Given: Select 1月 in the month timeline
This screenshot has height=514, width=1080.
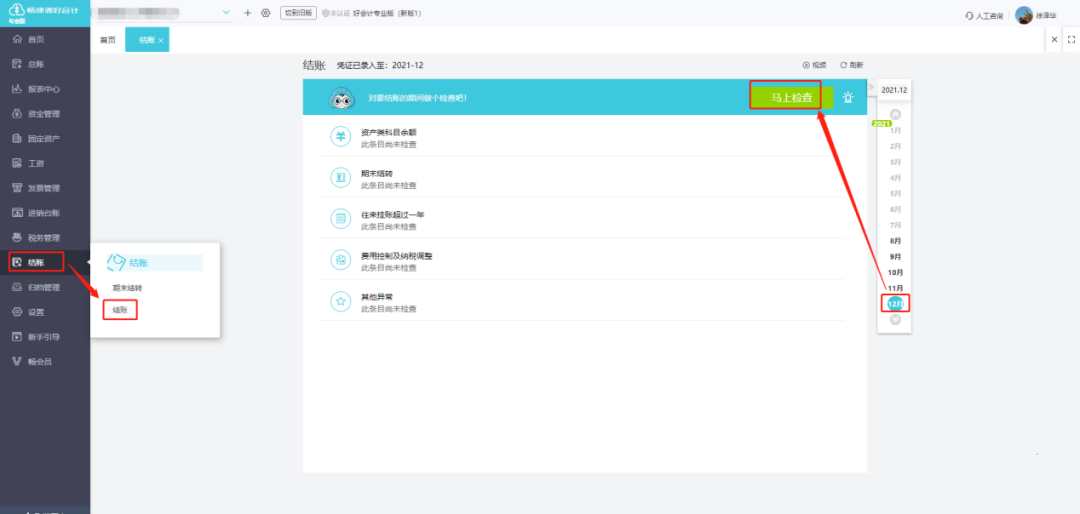Looking at the screenshot, I should [895, 130].
